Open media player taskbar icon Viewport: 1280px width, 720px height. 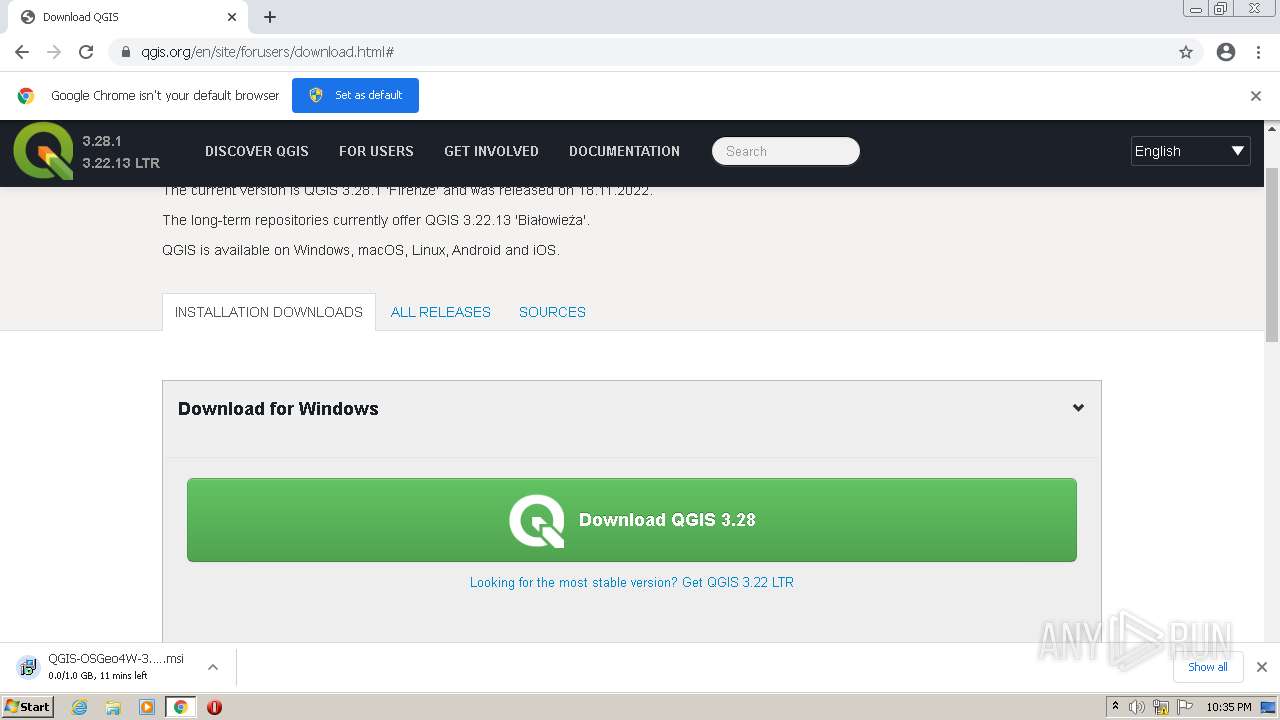click(x=147, y=707)
